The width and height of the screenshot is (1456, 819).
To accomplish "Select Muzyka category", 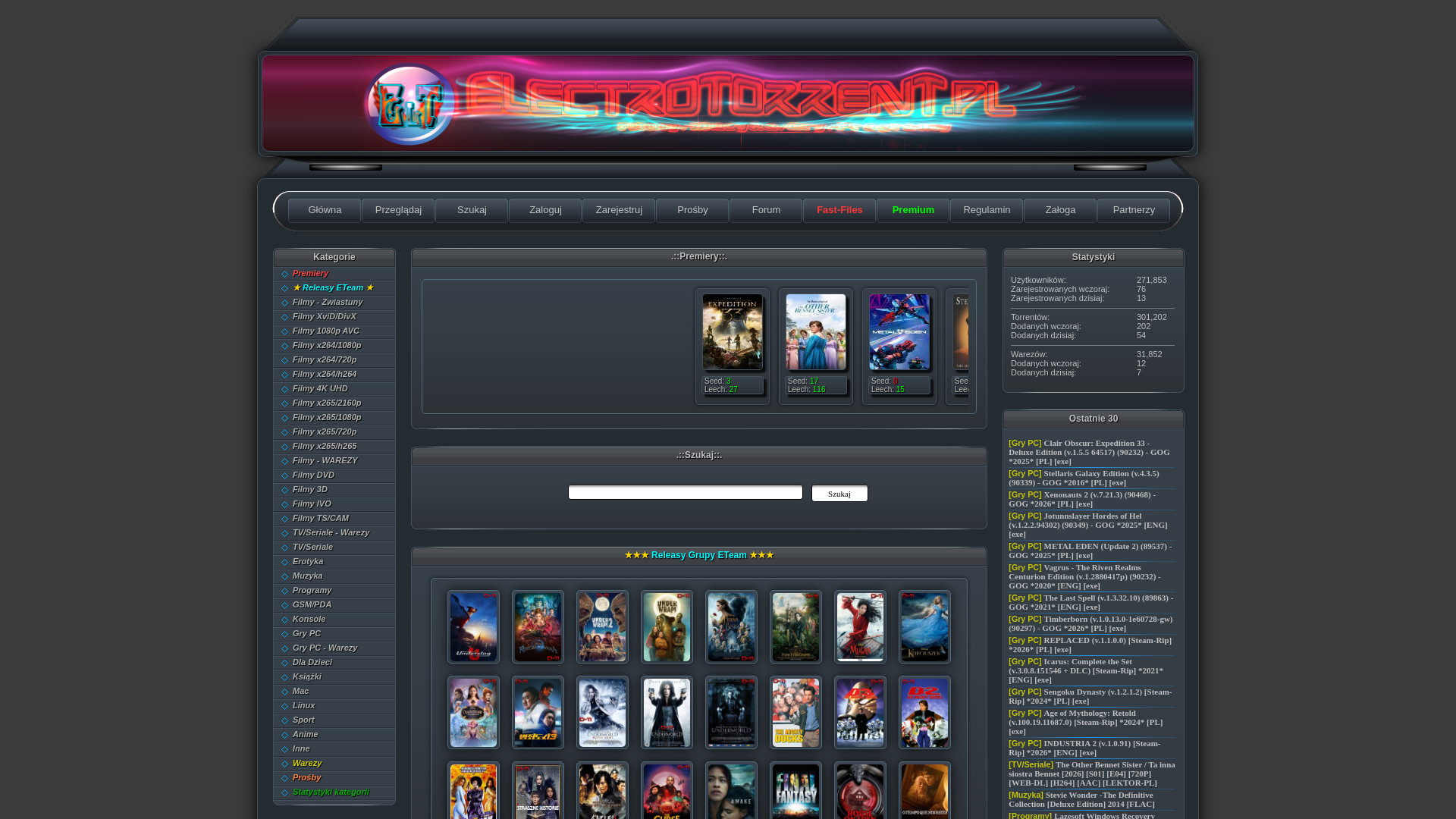I will click(x=307, y=576).
